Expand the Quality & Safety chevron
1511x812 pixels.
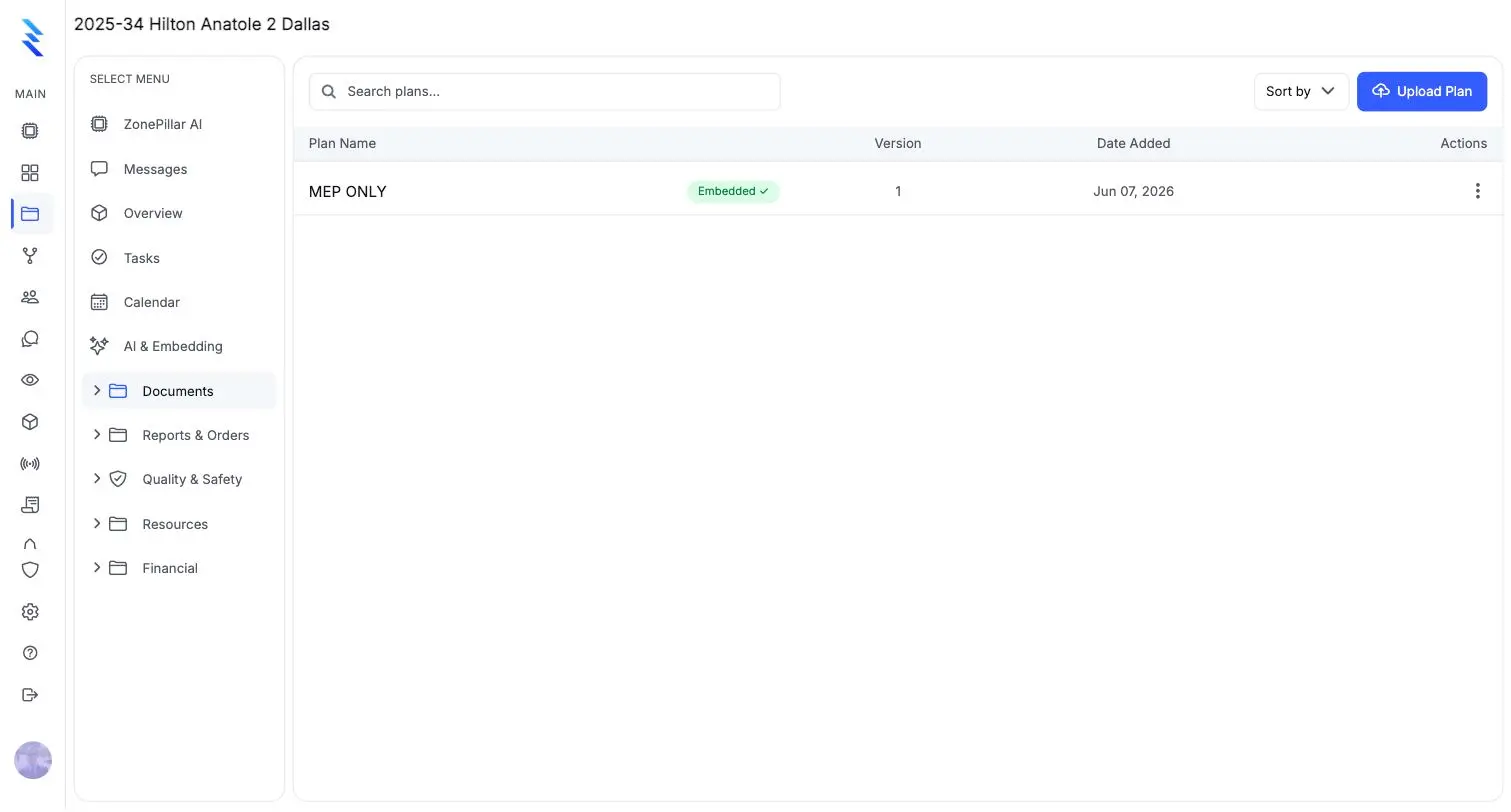pos(97,479)
